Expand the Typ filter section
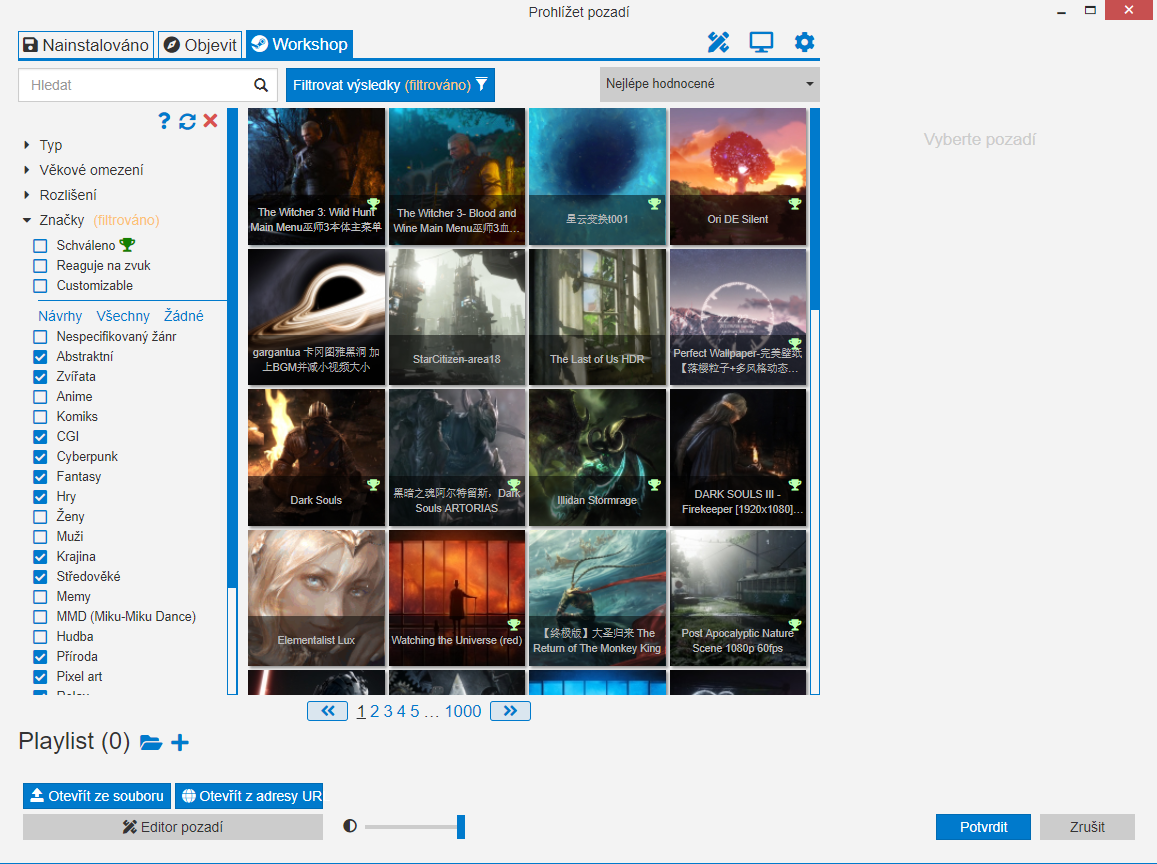1157x864 pixels. [x=27, y=146]
